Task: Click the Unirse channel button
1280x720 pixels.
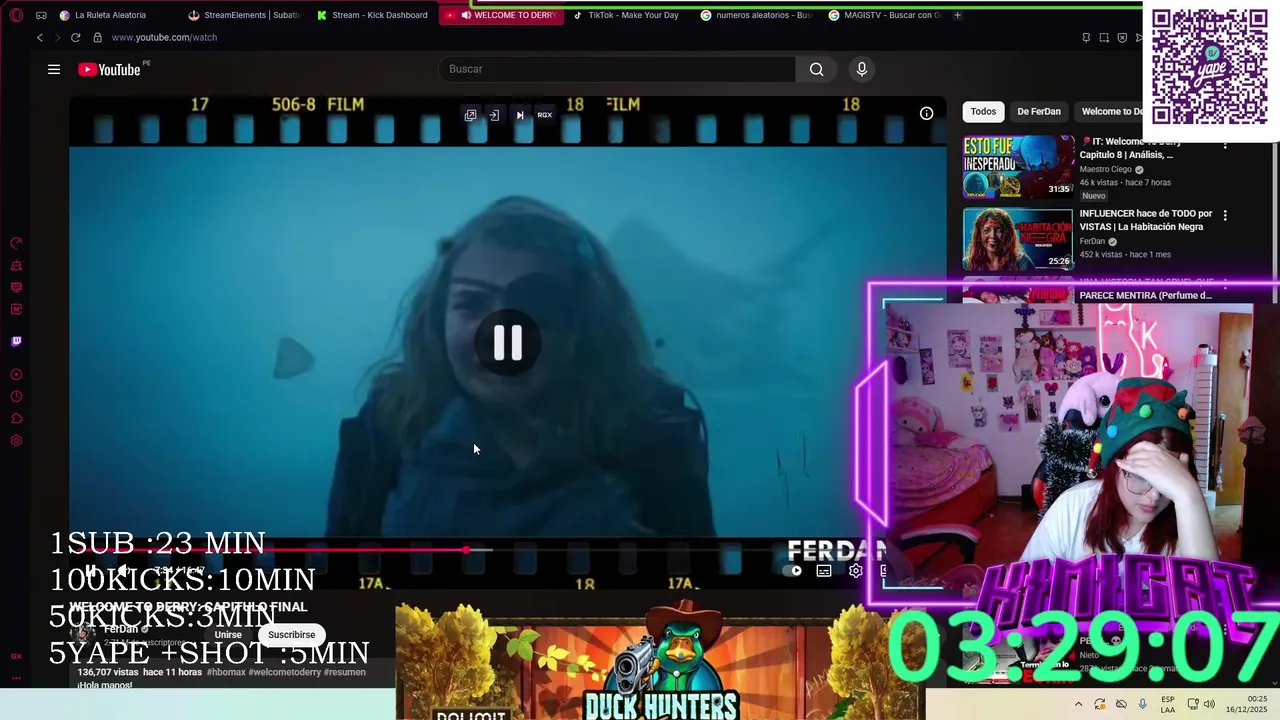Action: (228, 634)
